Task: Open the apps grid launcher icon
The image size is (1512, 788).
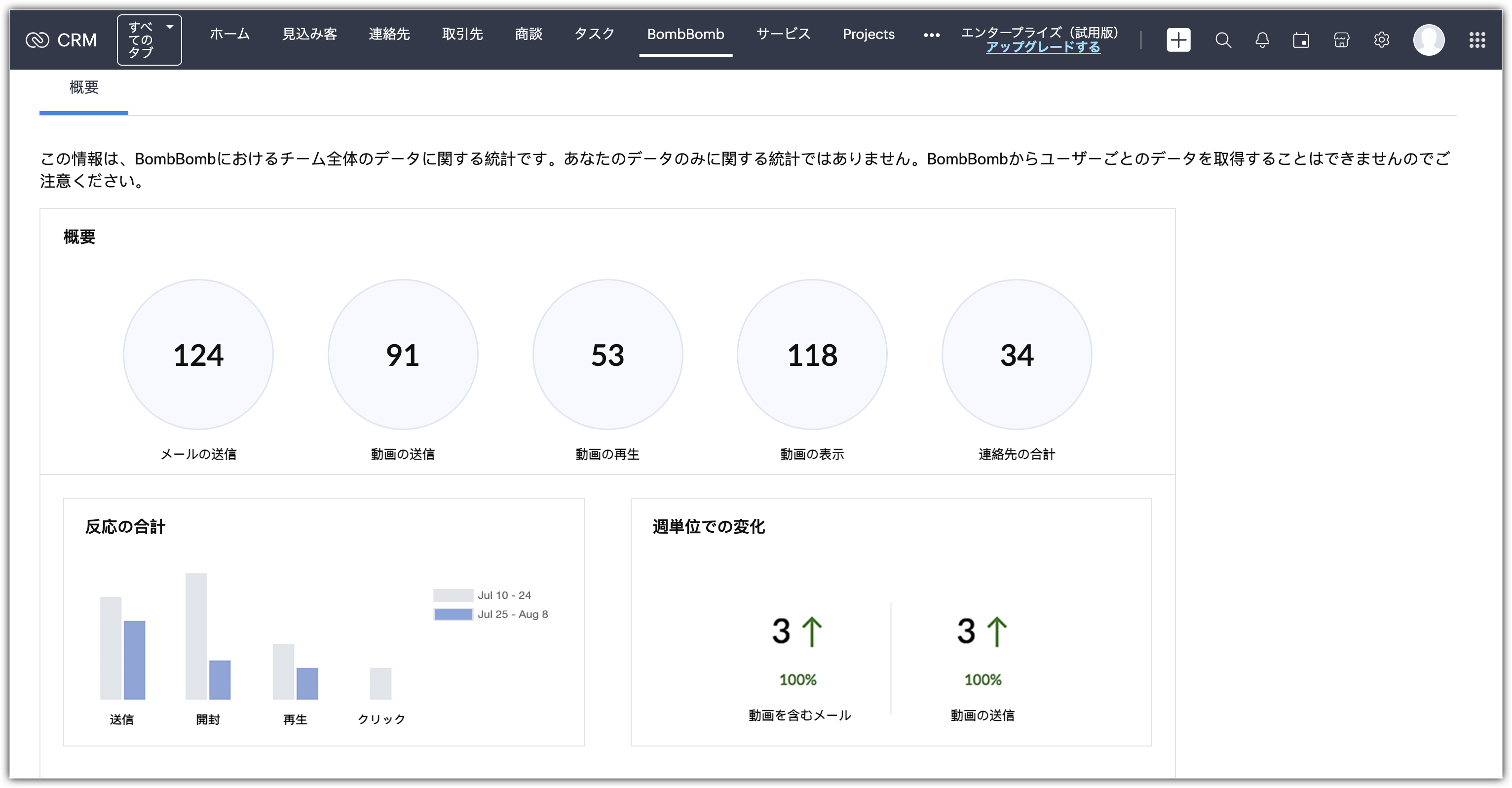Action: [1477, 40]
